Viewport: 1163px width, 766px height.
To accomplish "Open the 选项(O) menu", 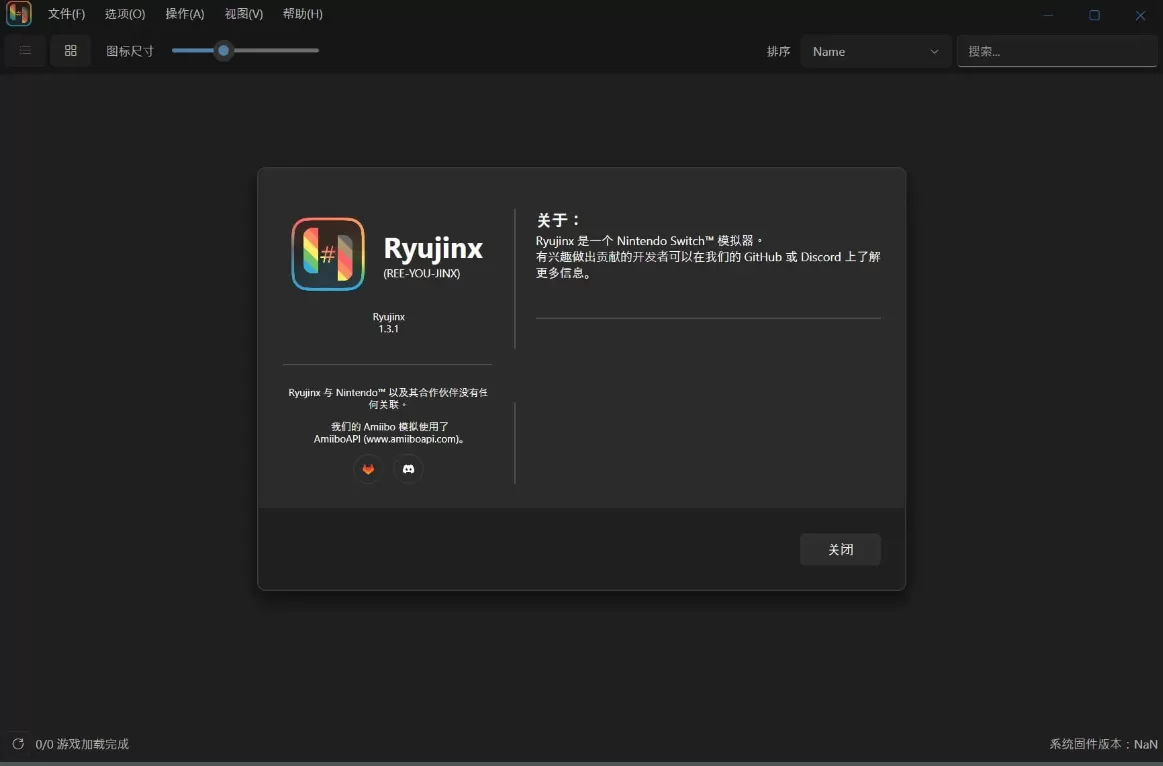I will (x=124, y=14).
